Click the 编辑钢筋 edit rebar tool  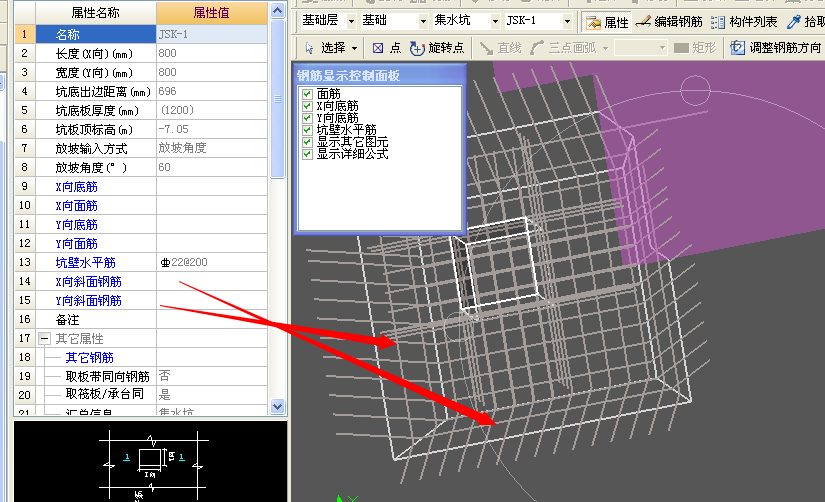(x=669, y=22)
